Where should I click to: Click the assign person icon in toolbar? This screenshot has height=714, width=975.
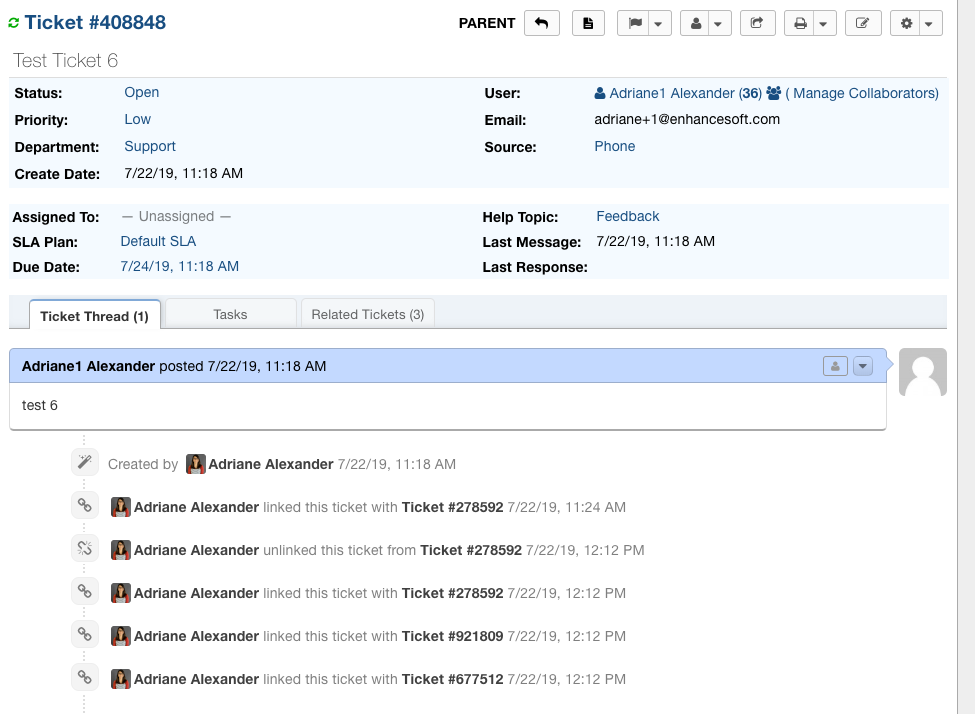pos(696,23)
